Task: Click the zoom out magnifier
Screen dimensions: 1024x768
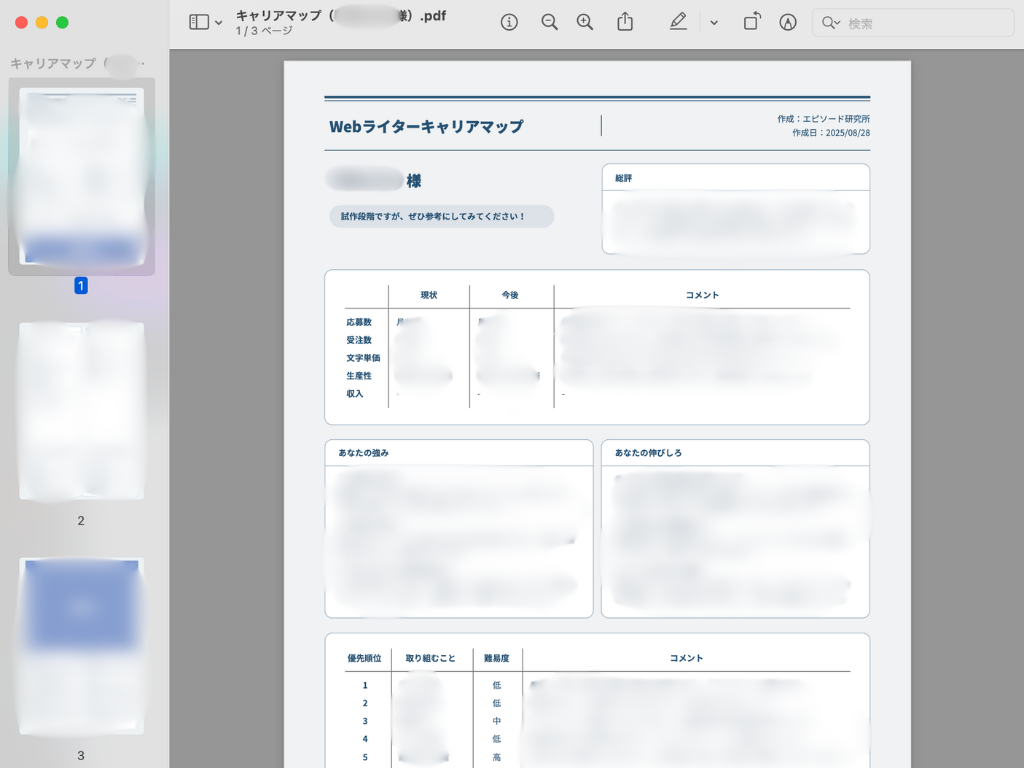Action: (x=549, y=22)
